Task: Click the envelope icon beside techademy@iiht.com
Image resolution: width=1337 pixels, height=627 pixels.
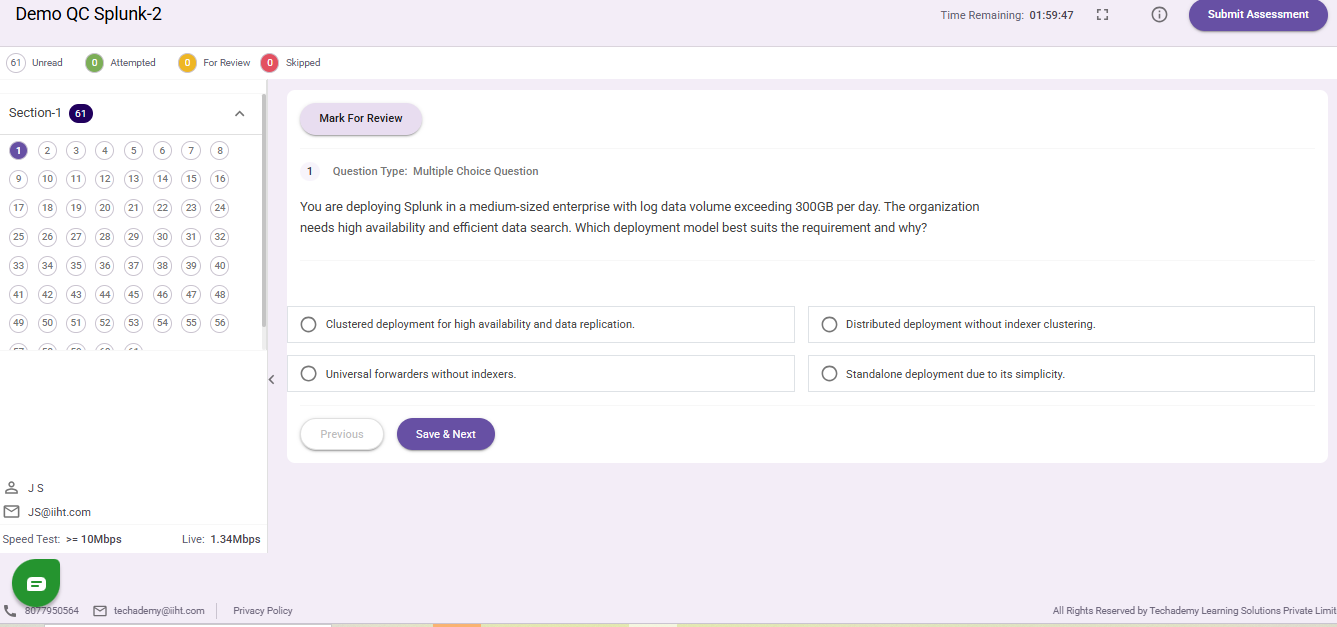Action: [100, 610]
